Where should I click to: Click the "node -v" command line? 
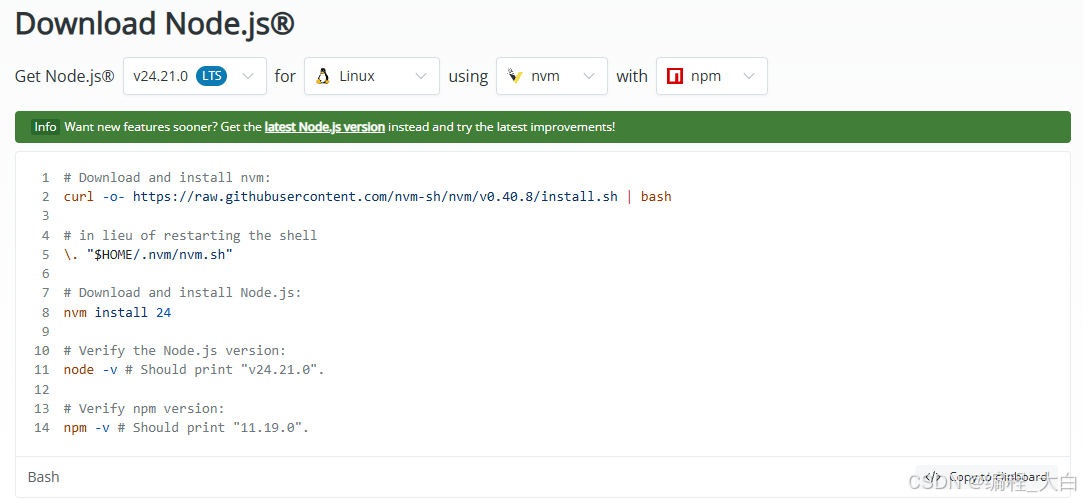pos(194,370)
